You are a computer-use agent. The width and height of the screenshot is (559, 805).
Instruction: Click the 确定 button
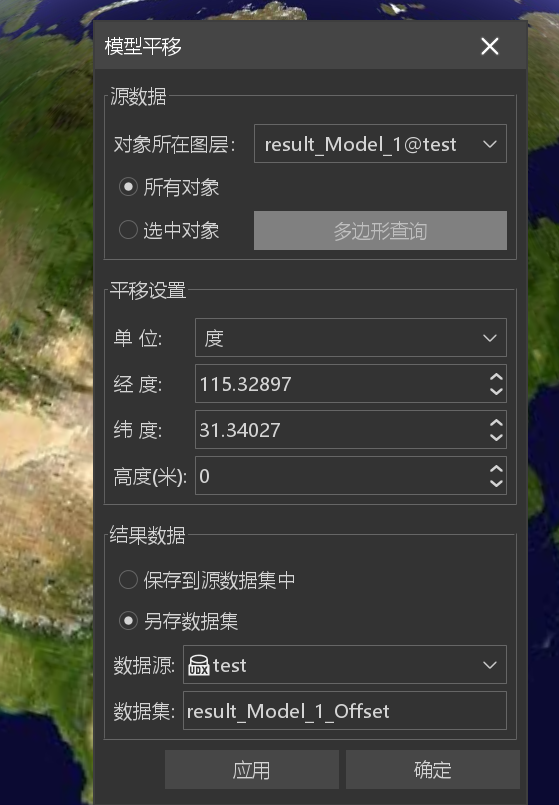click(433, 770)
